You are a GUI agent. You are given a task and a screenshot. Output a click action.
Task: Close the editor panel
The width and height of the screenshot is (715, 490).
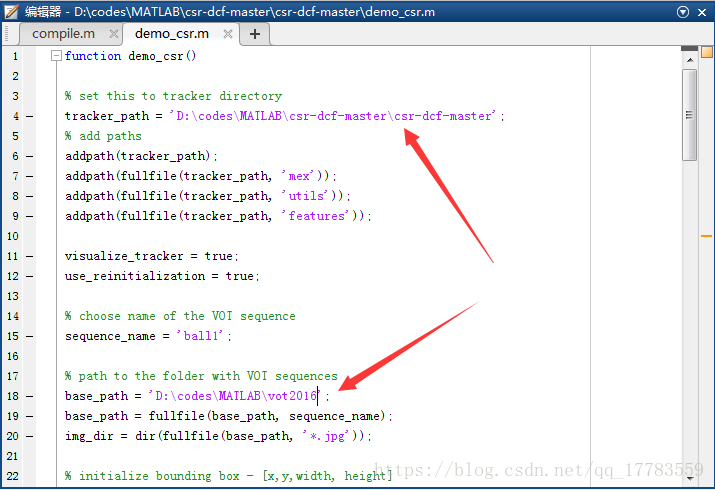[702, 12]
